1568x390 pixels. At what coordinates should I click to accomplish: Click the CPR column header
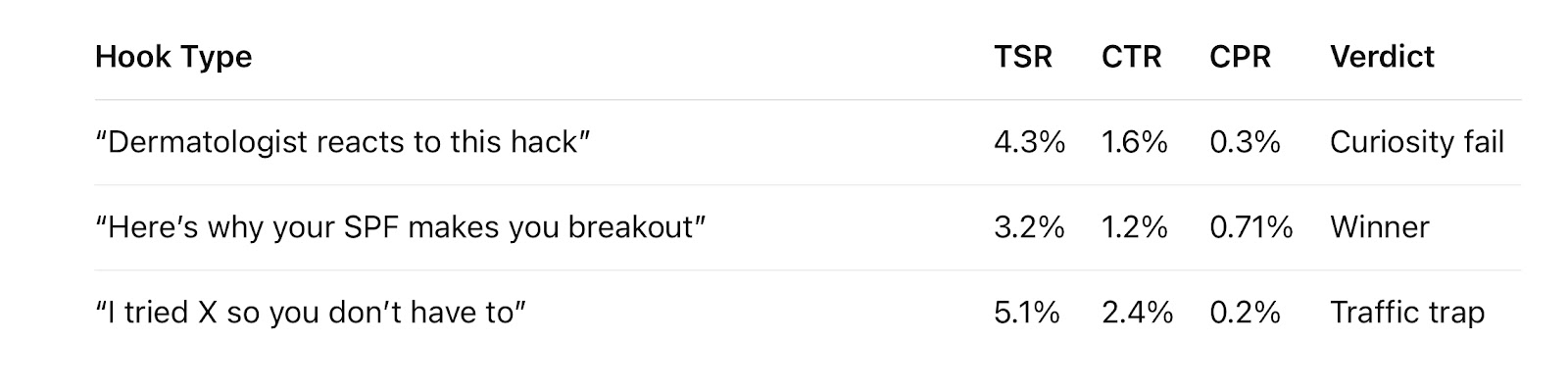pos(1240,57)
